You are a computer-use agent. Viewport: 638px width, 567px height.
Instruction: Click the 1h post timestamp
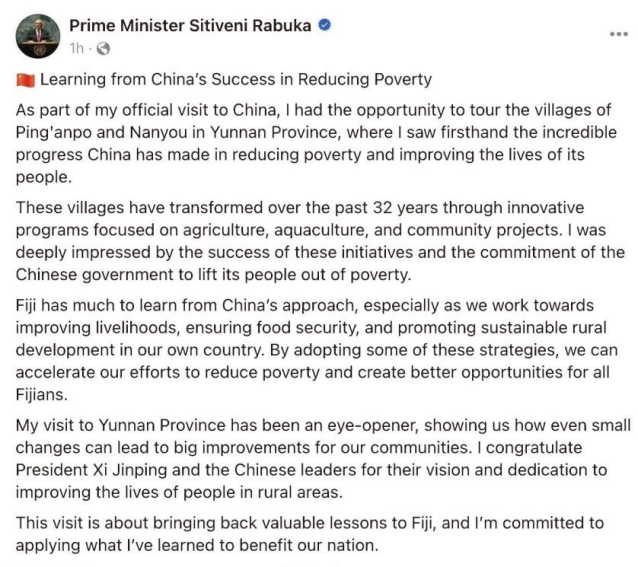pyautogui.click(x=76, y=48)
